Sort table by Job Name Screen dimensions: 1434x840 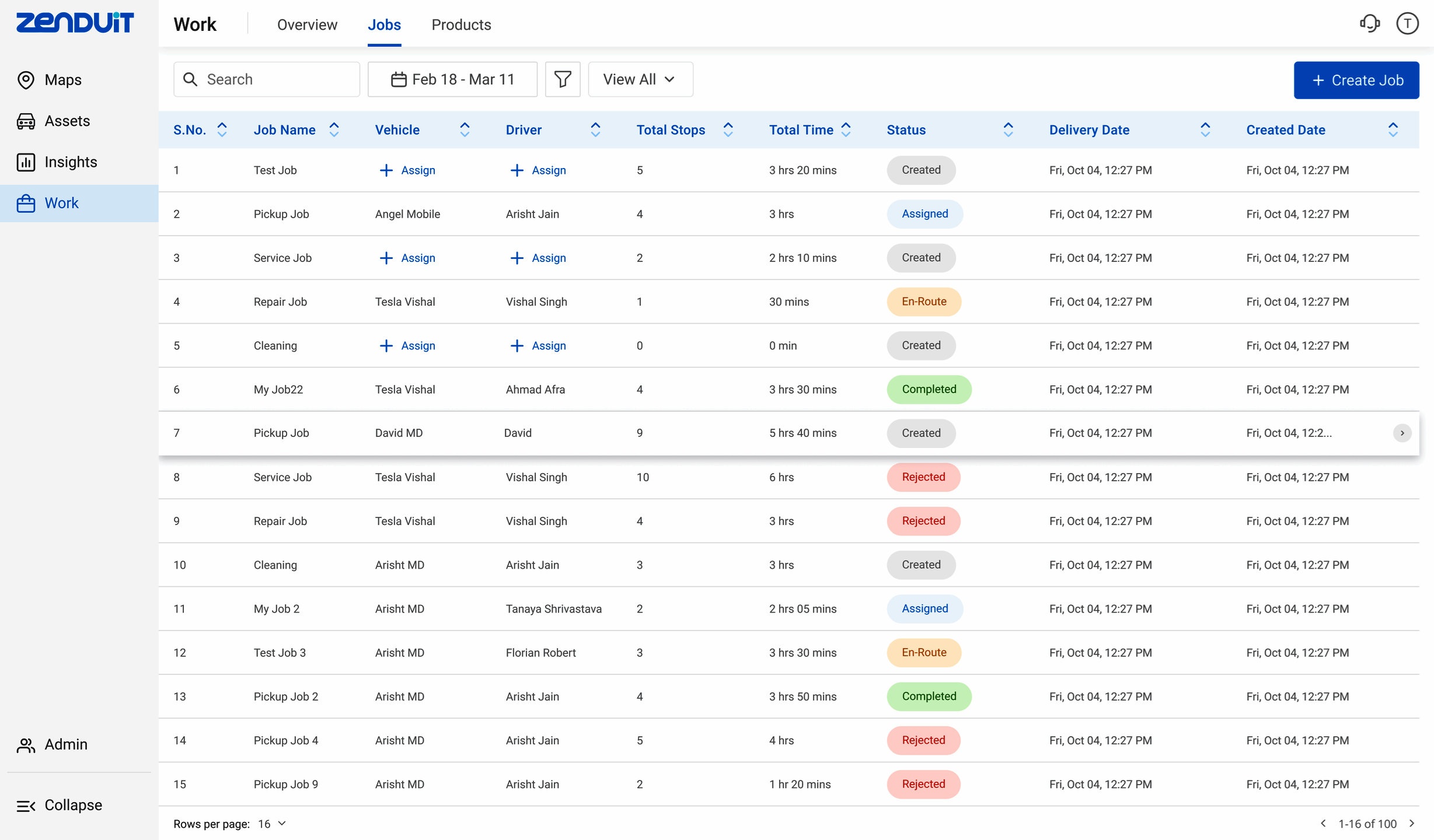[x=334, y=129]
